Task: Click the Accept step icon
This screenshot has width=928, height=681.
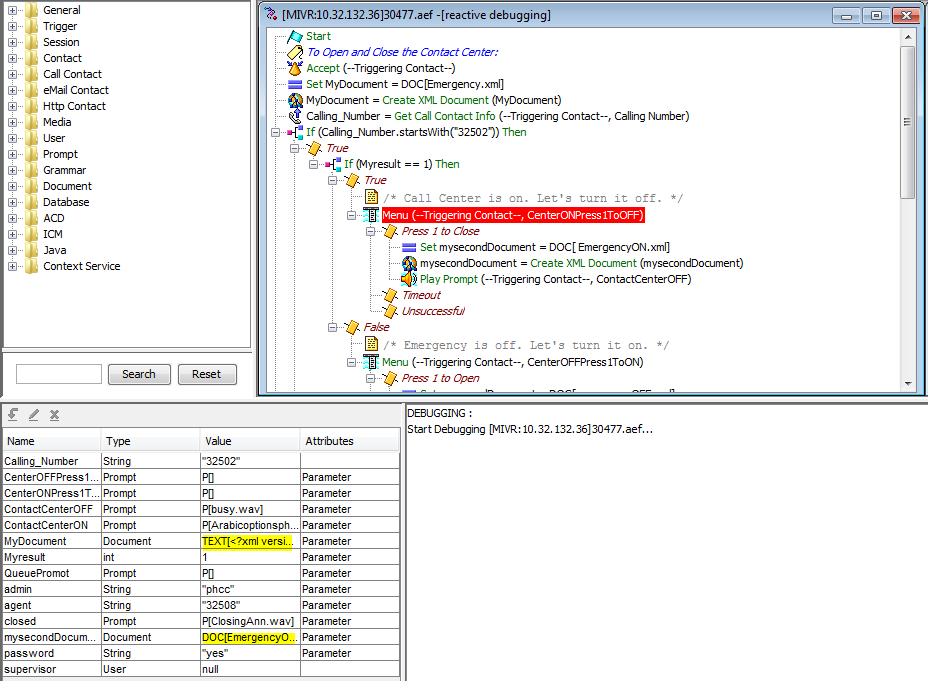Action: [x=295, y=68]
